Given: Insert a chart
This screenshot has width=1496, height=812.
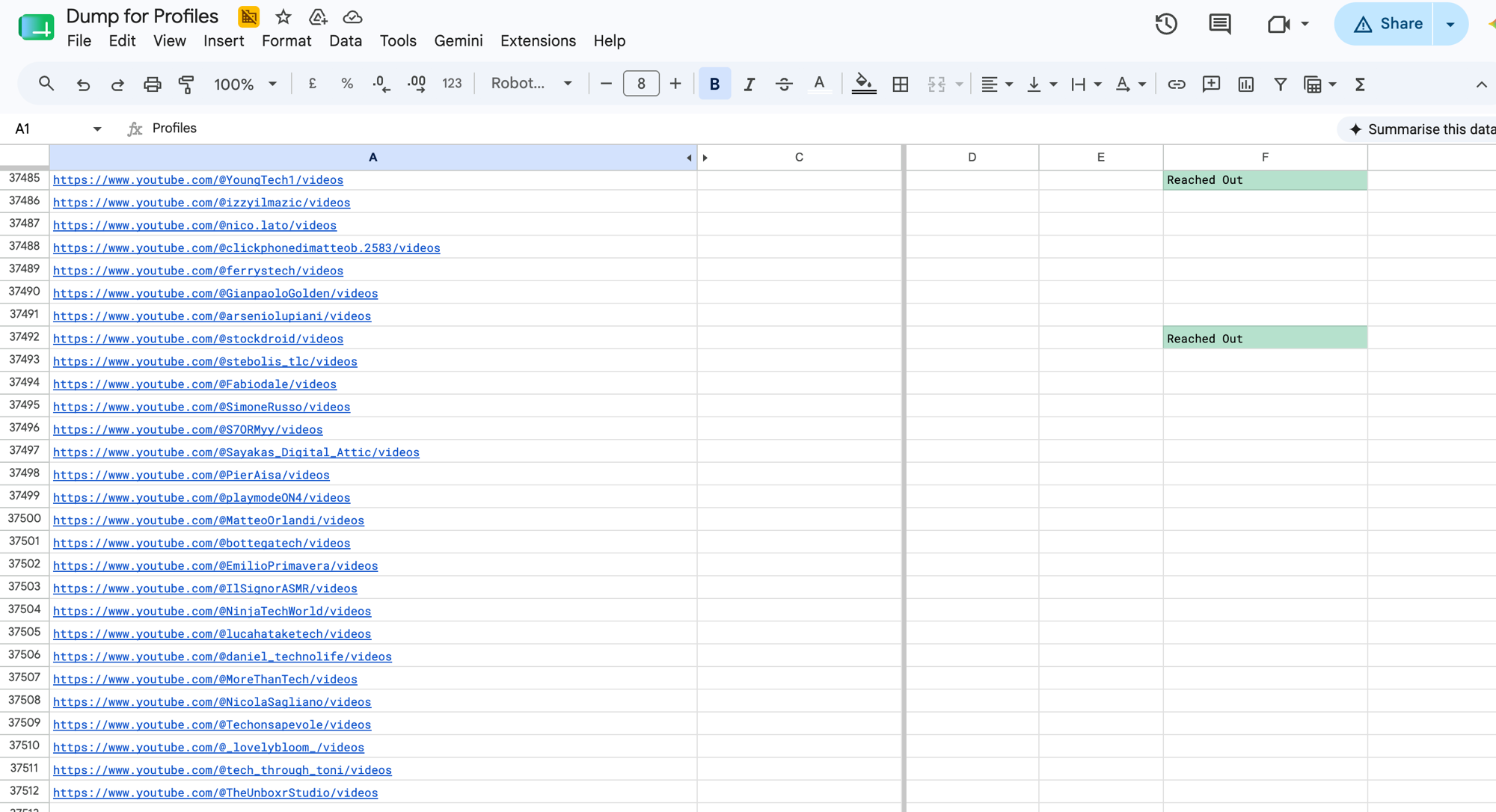Looking at the screenshot, I should pos(1245,84).
